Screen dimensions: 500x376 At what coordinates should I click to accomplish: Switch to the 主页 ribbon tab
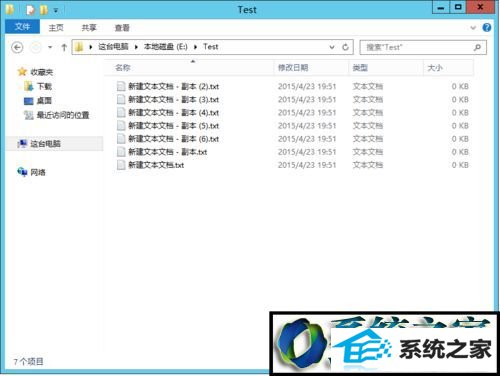56,28
